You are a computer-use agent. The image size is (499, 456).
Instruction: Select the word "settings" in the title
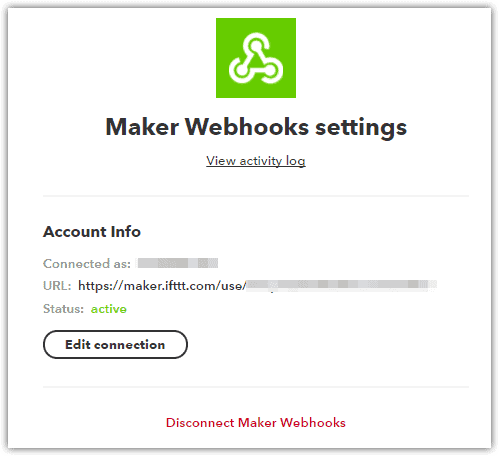(361, 128)
